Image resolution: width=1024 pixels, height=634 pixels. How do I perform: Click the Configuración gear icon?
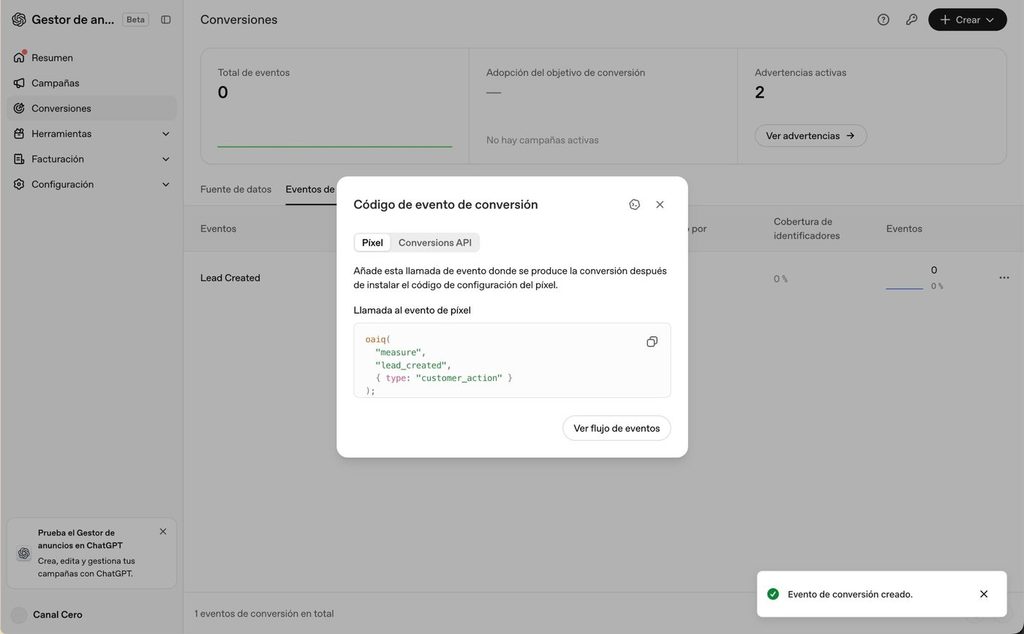[x=19, y=185]
